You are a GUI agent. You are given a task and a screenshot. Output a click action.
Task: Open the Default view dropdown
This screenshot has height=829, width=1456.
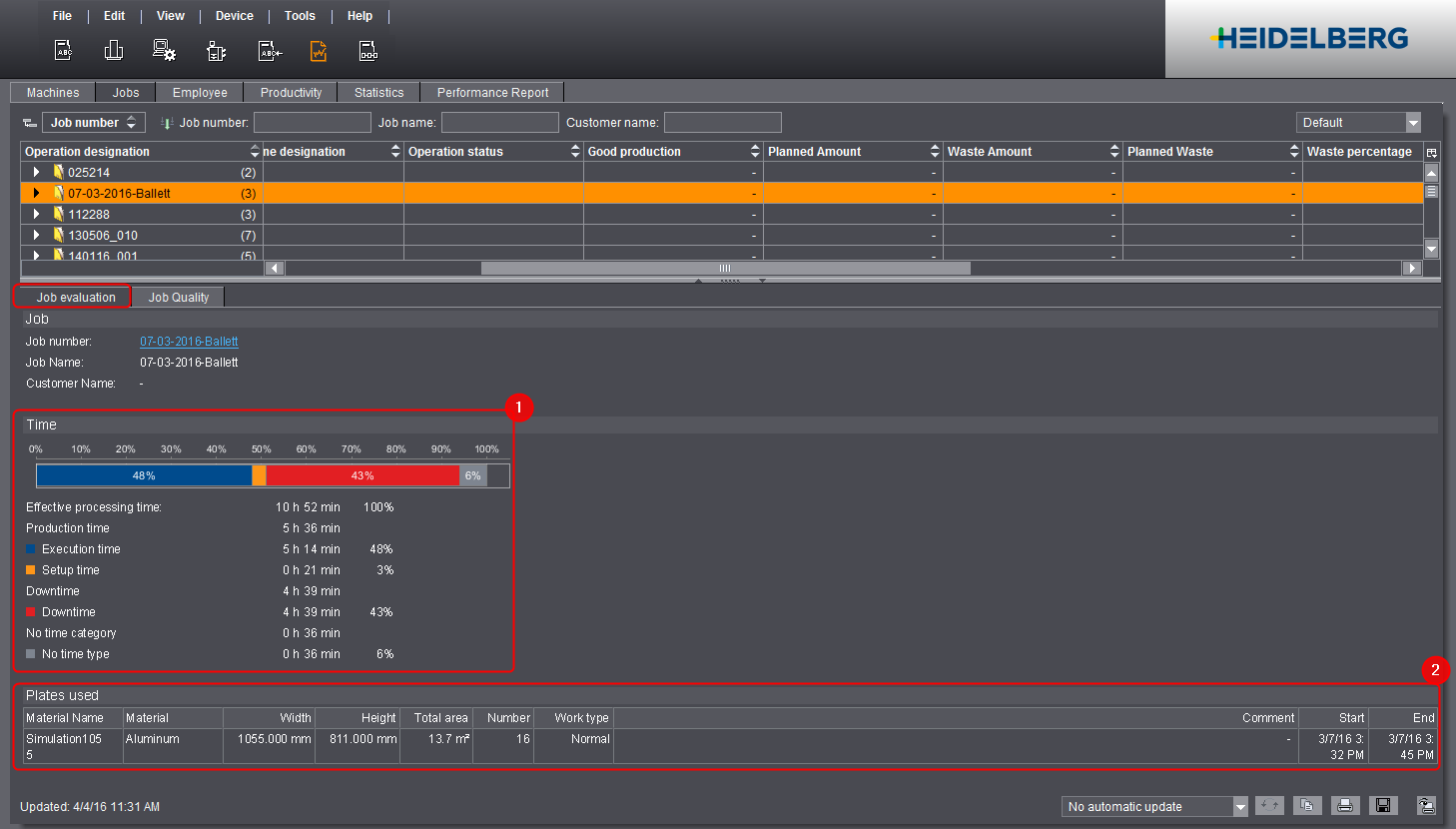click(1412, 123)
